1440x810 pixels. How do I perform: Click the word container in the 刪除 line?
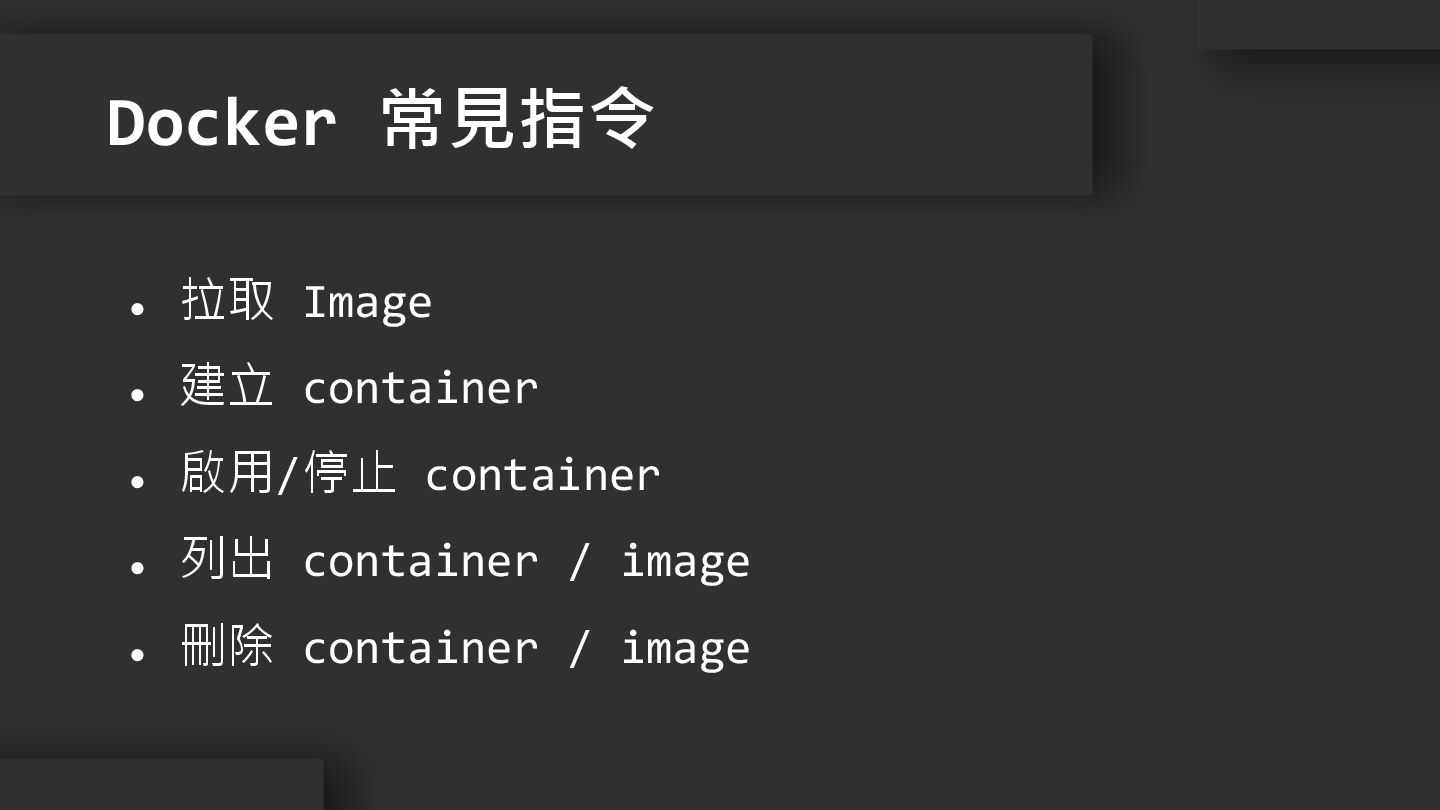(420, 648)
